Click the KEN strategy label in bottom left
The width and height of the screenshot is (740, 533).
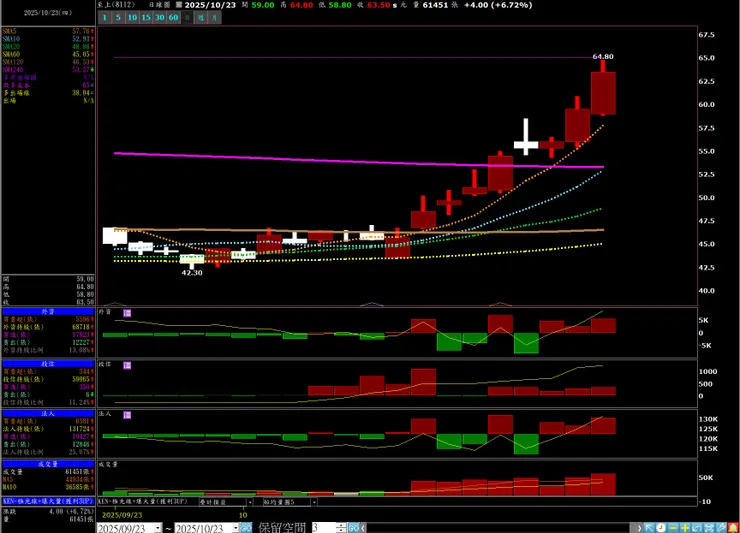click(48, 501)
